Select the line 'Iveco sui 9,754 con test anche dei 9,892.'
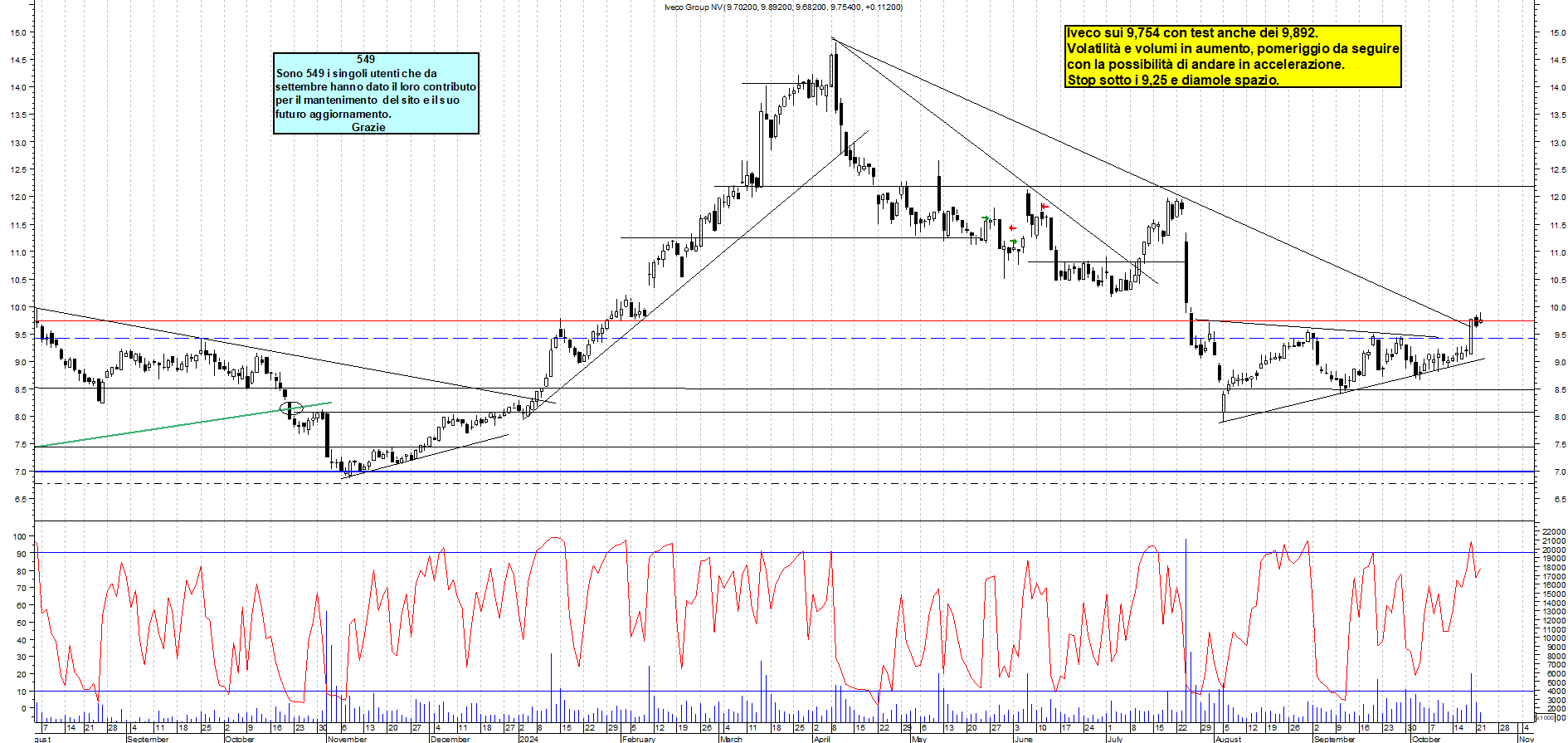Screen dimensions: 1568x743 (x=1192, y=33)
